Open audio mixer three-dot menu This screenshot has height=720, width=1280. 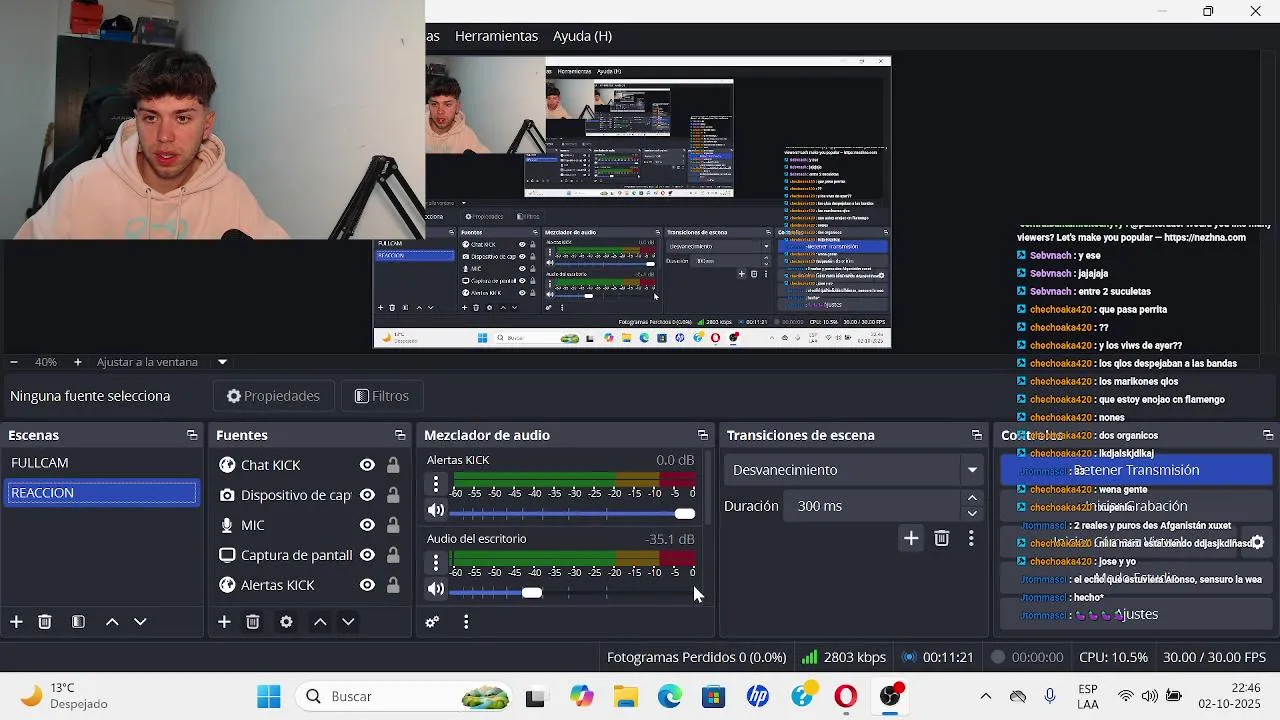tap(466, 622)
